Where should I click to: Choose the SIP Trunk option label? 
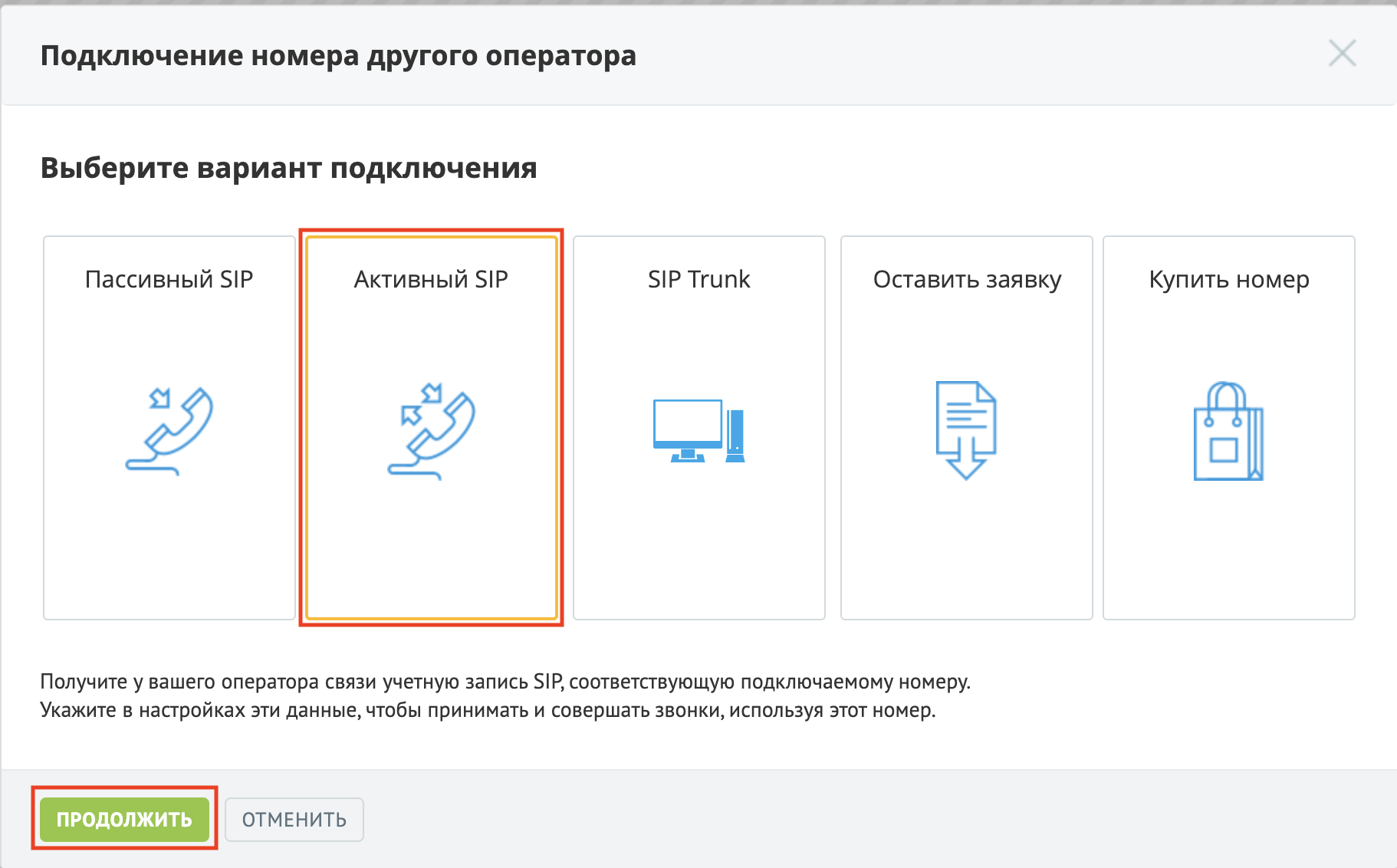click(x=698, y=279)
